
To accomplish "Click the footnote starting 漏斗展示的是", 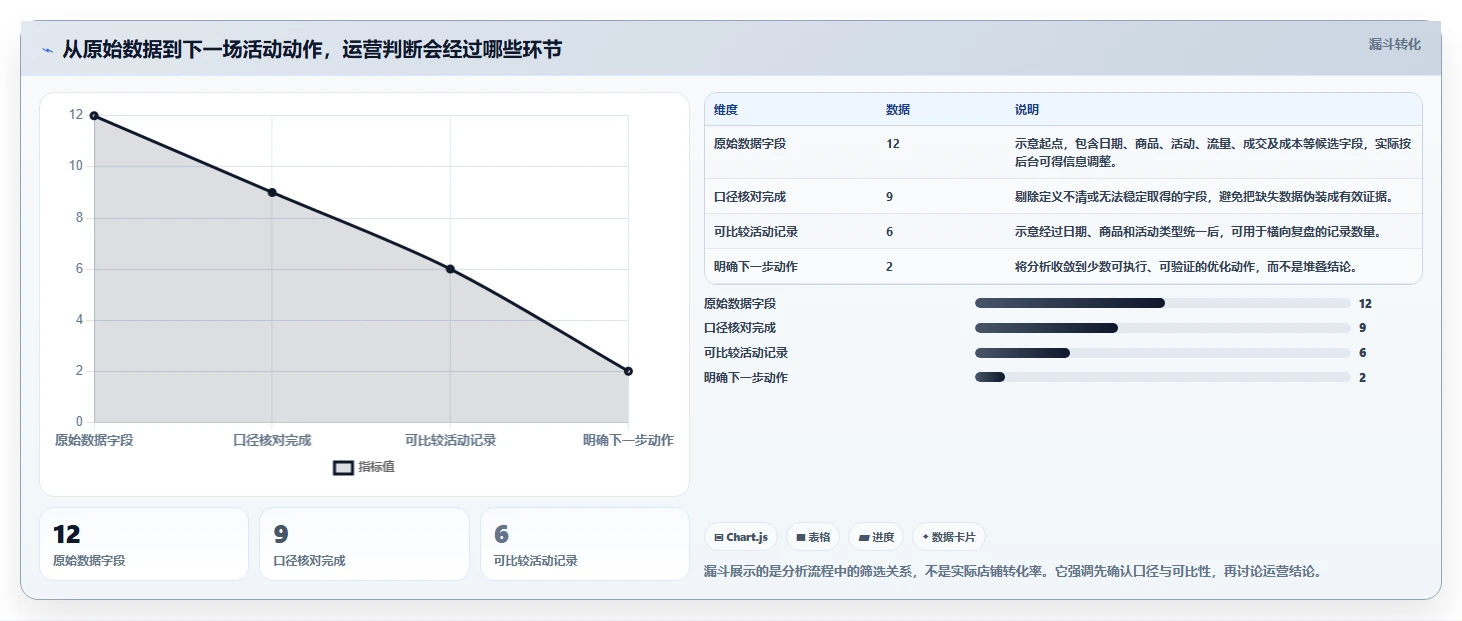I will [x=1013, y=572].
